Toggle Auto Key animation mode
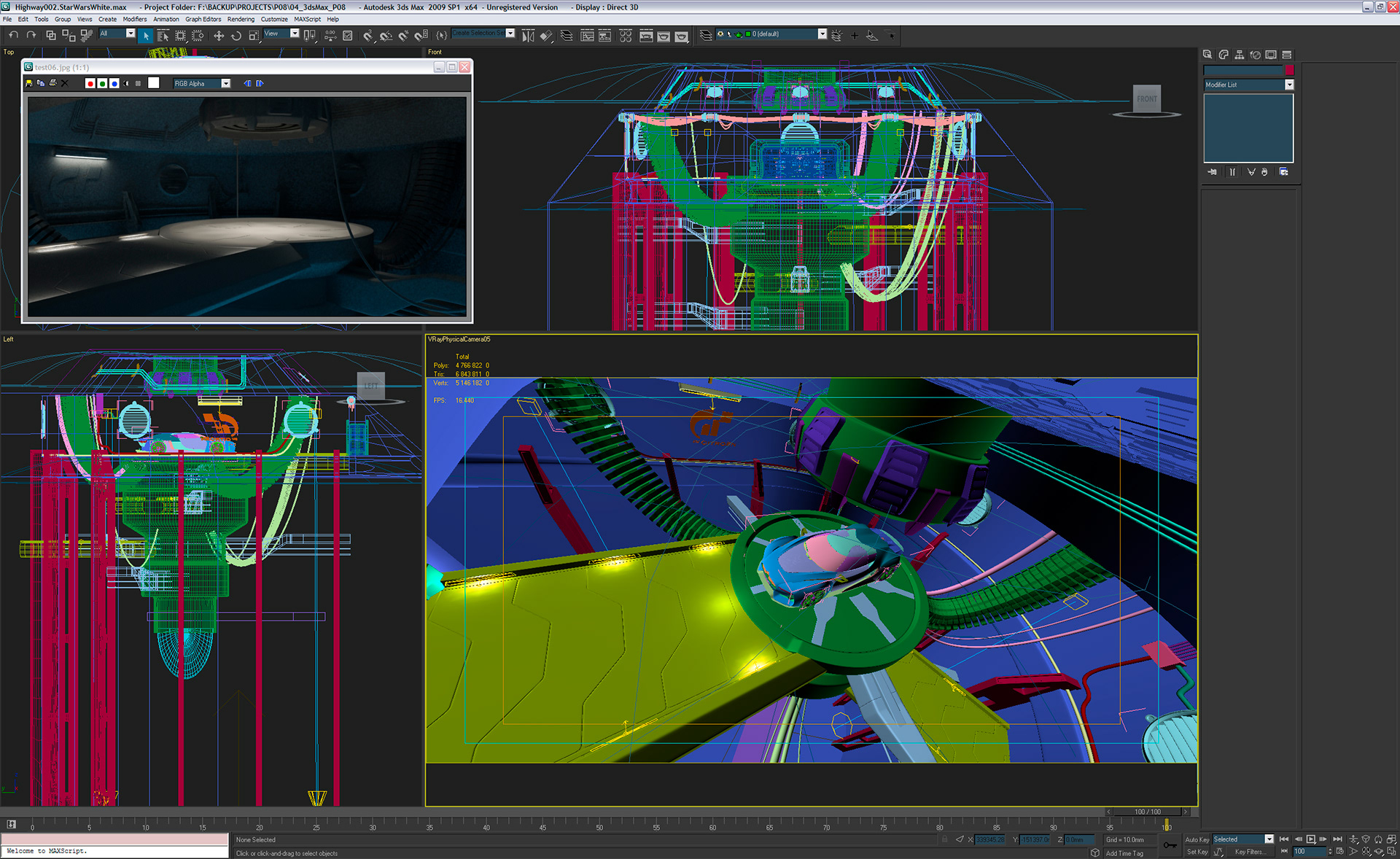The image size is (1400, 859). tap(1197, 839)
